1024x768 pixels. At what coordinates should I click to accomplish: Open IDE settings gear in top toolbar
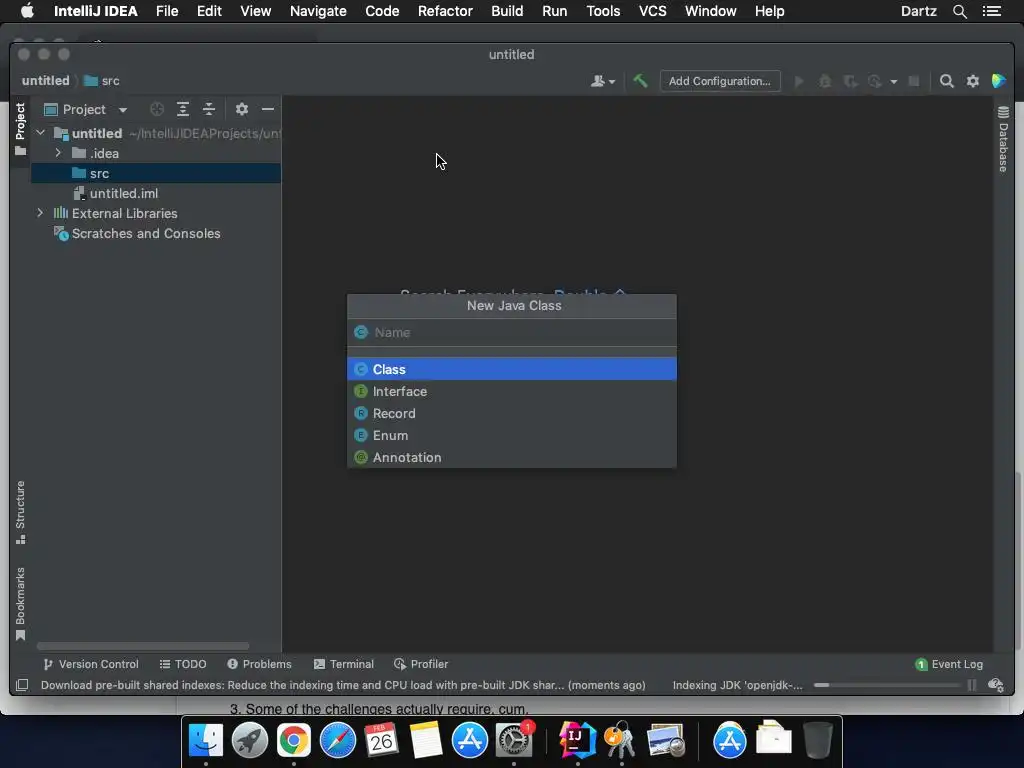pyautogui.click(x=972, y=81)
